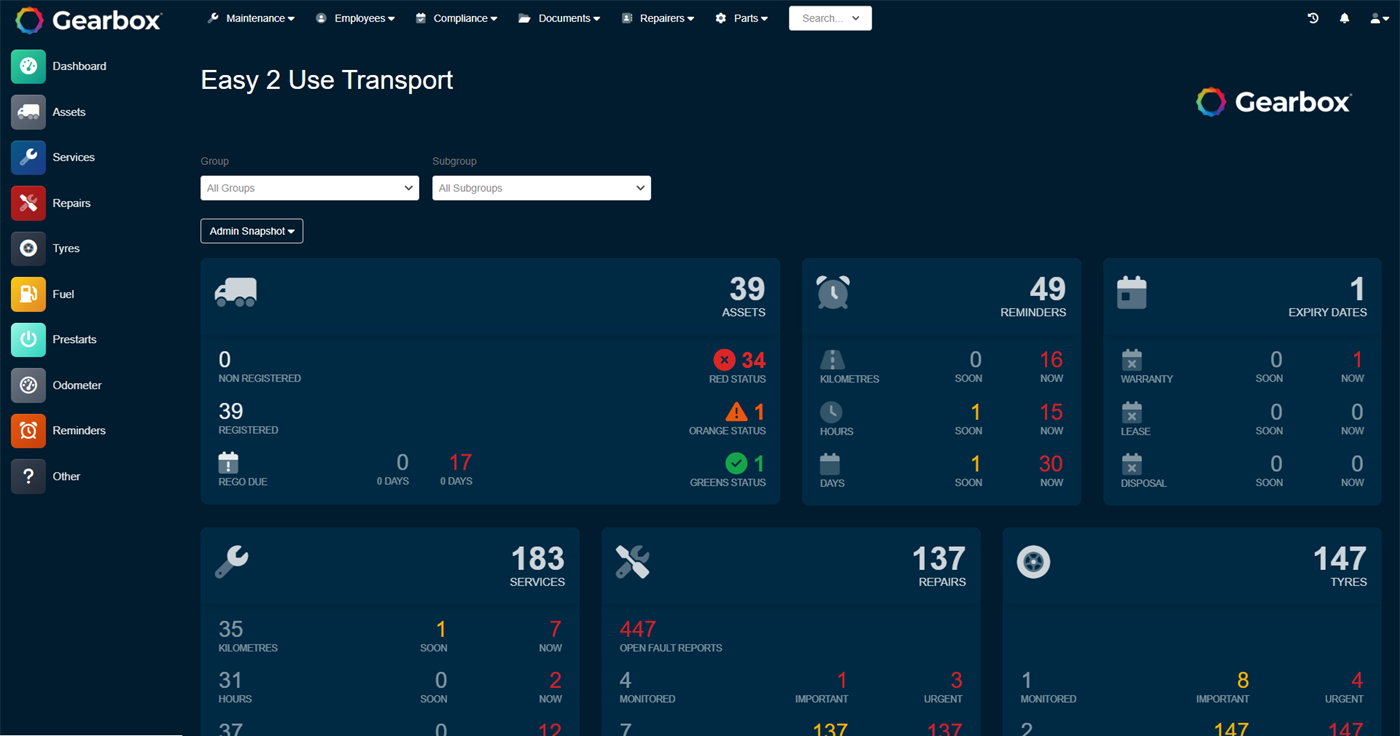Click the large Gearbox logo at top-right
The height and width of the screenshot is (736, 1400).
pos(1274,101)
